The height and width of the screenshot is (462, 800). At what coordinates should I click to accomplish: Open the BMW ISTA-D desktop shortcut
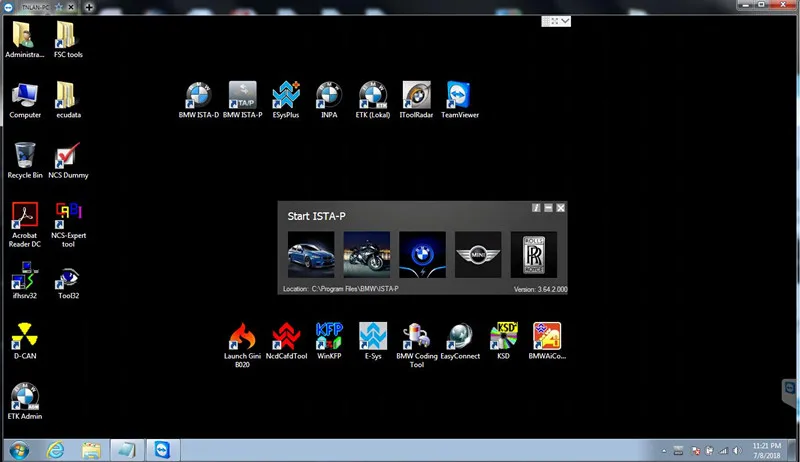[198, 100]
